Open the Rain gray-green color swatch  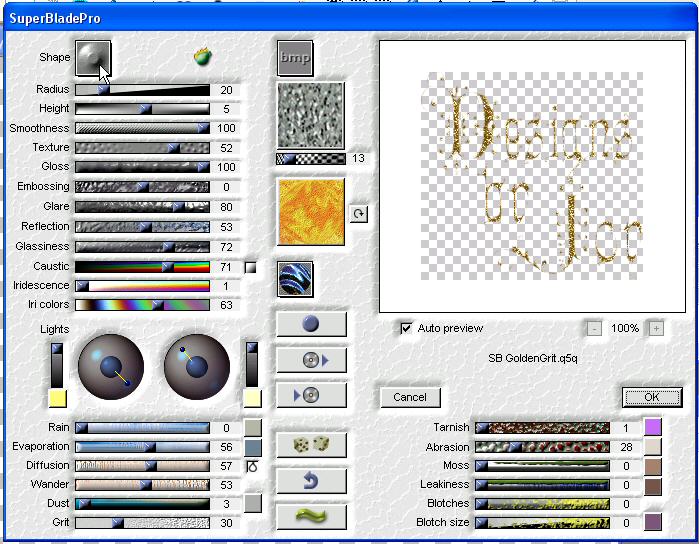click(253, 428)
